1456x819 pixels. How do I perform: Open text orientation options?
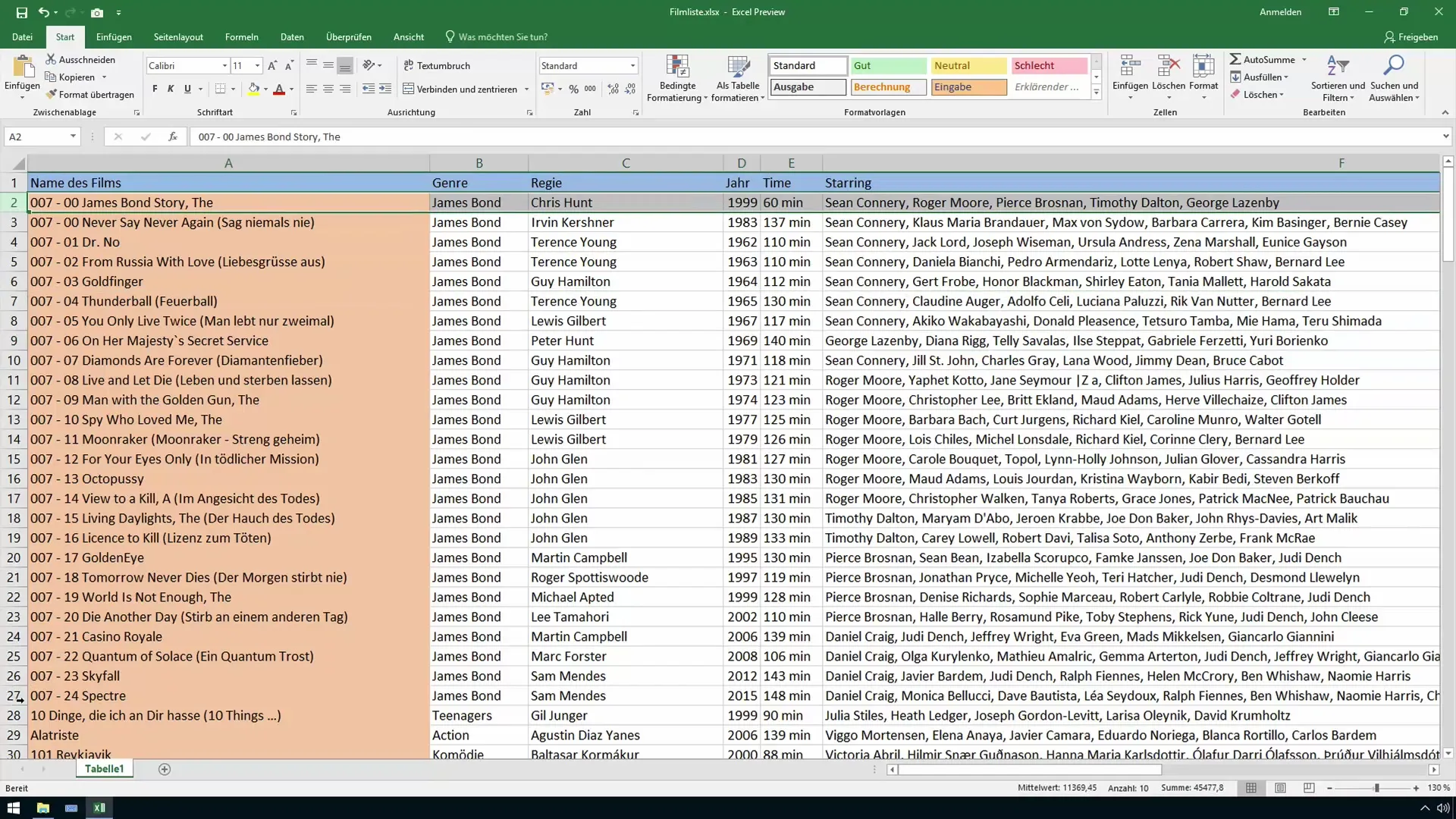pos(372,65)
